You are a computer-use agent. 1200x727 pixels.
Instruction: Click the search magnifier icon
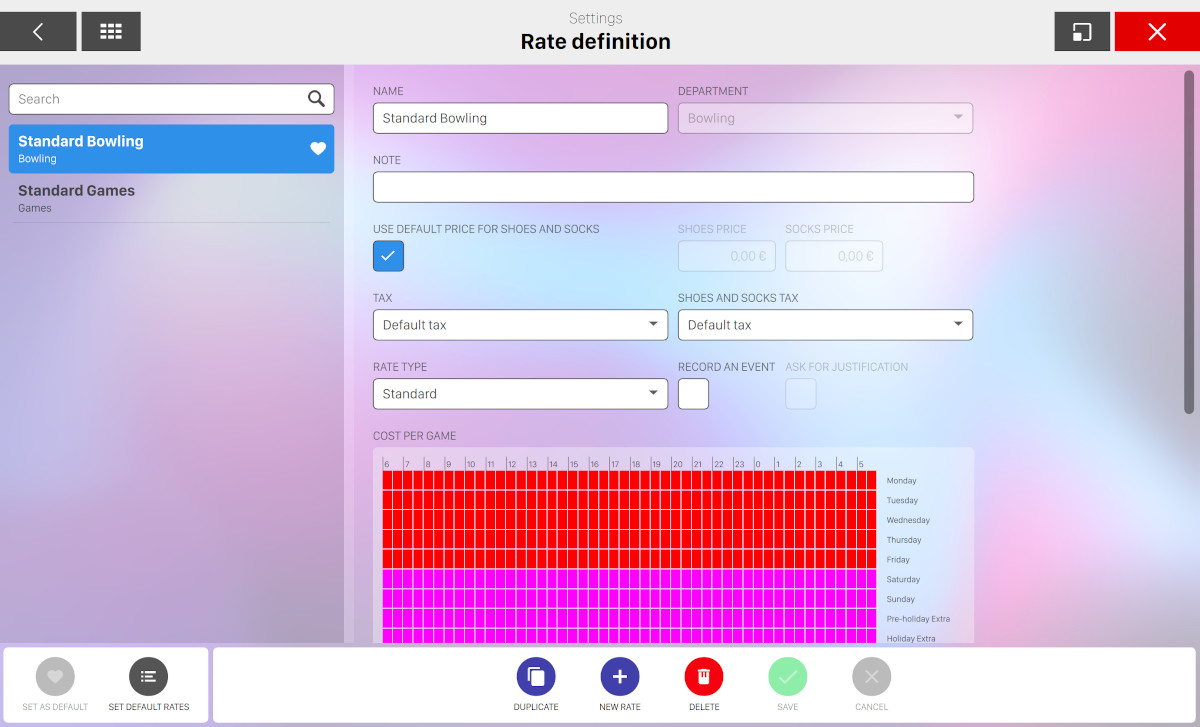(x=316, y=99)
